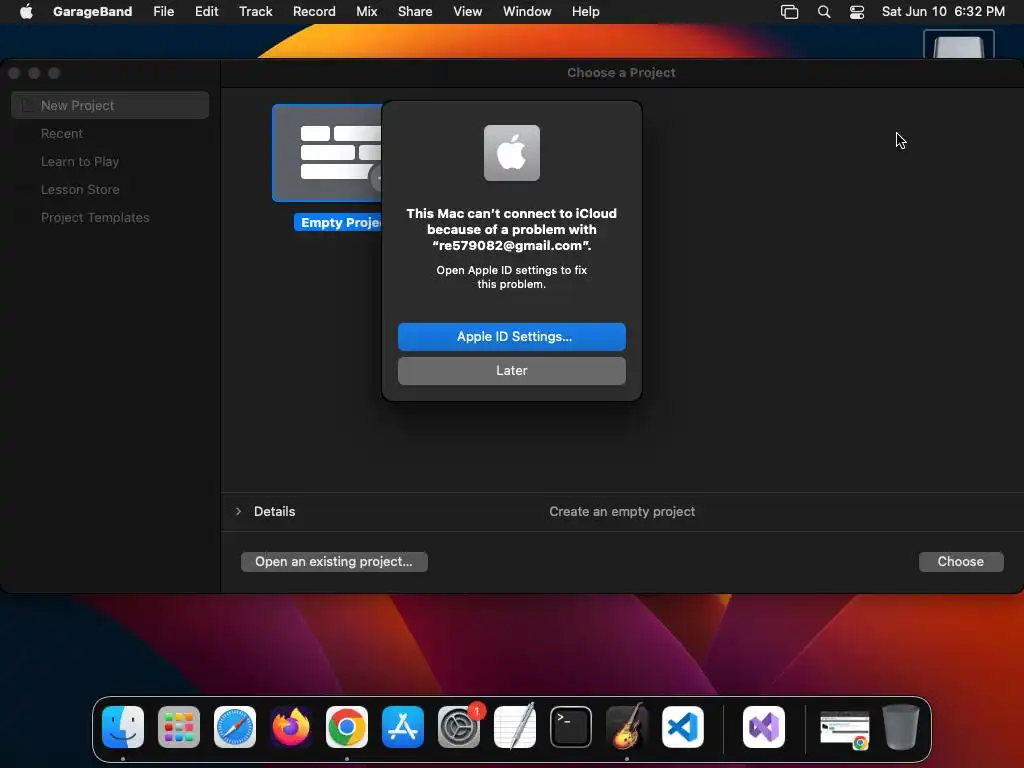Image resolution: width=1024 pixels, height=768 pixels.
Task: Click the Stage Manager icon in menu bar
Action: click(790, 12)
